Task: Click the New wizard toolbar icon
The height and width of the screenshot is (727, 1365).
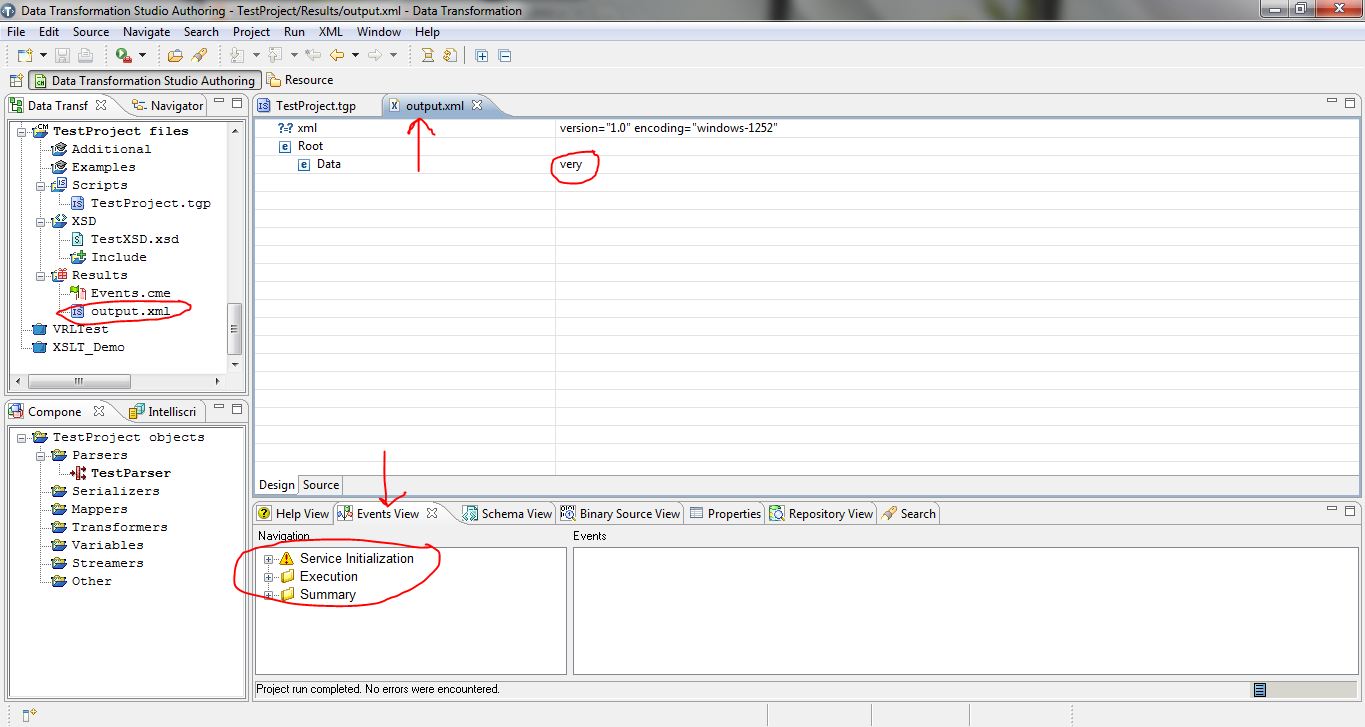Action: coord(25,55)
